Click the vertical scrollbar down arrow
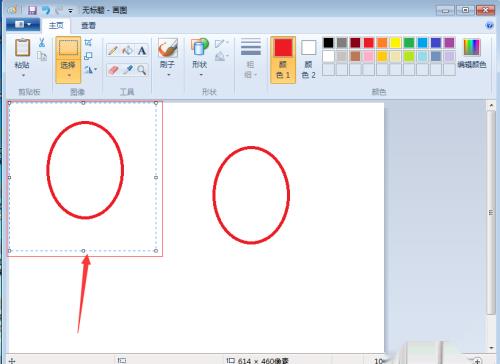The height and width of the screenshot is (364, 500). pyautogui.click(x=491, y=348)
